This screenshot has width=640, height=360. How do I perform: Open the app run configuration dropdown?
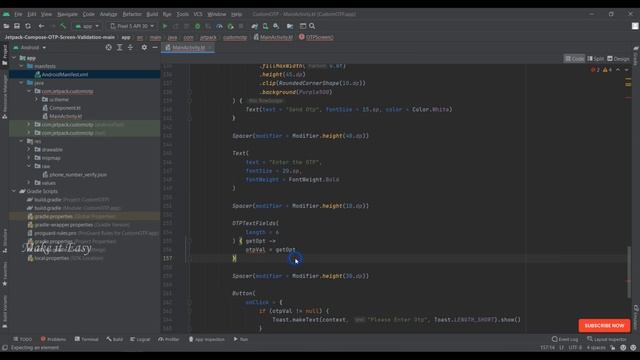pos(87,26)
